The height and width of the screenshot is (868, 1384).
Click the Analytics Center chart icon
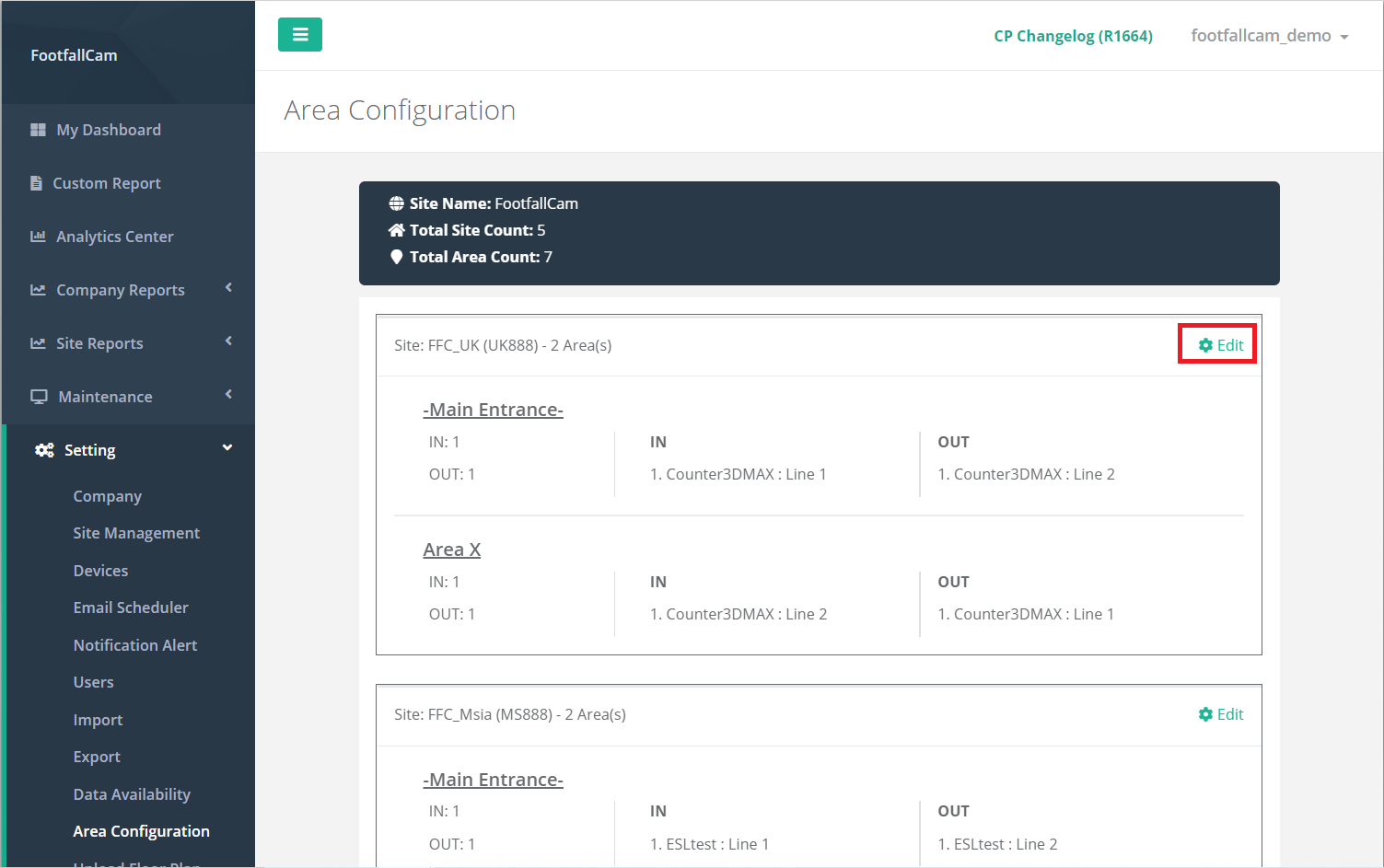pyautogui.click(x=38, y=237)
